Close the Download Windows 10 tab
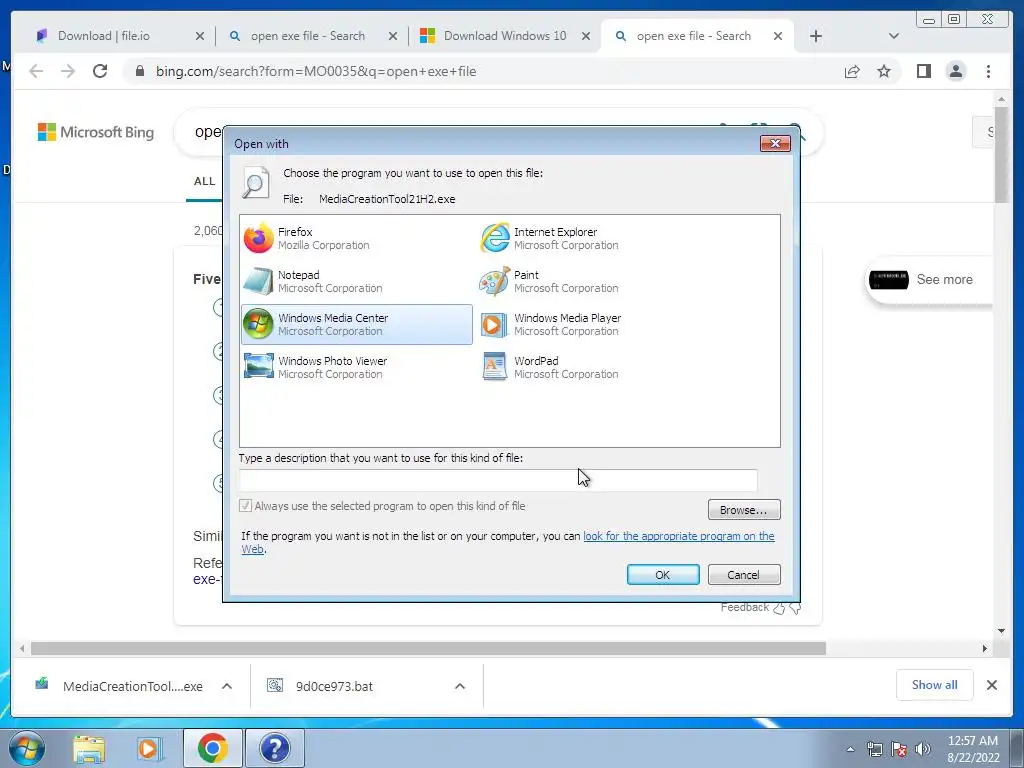 click(x=586, y=36)
